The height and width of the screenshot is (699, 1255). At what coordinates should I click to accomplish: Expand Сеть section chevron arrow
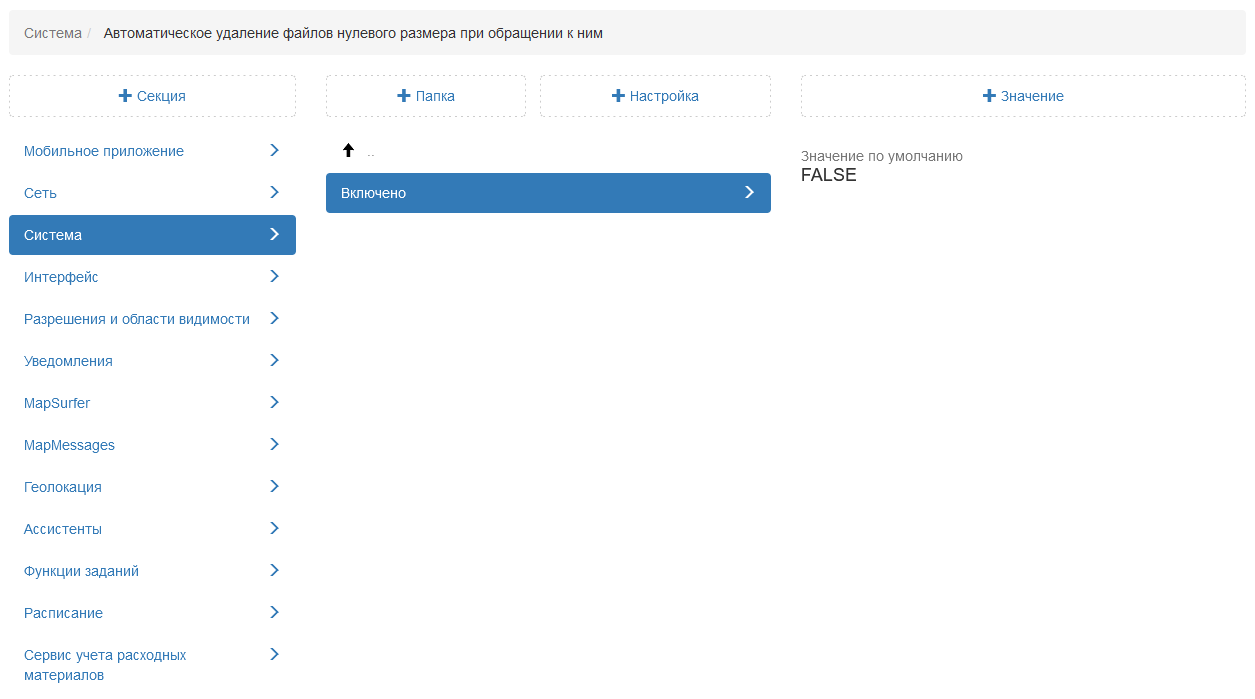click(x=275, y=192)
